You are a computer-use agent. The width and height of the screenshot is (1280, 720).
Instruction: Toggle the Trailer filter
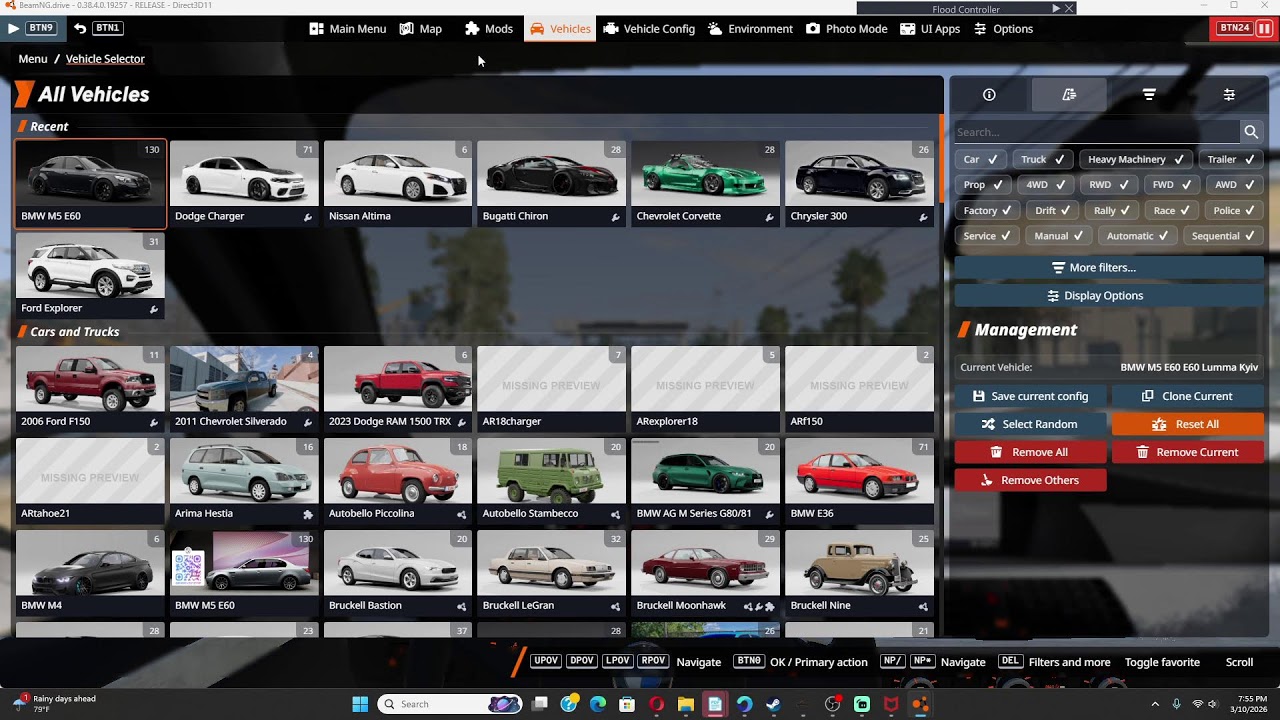pos(1230,159)
